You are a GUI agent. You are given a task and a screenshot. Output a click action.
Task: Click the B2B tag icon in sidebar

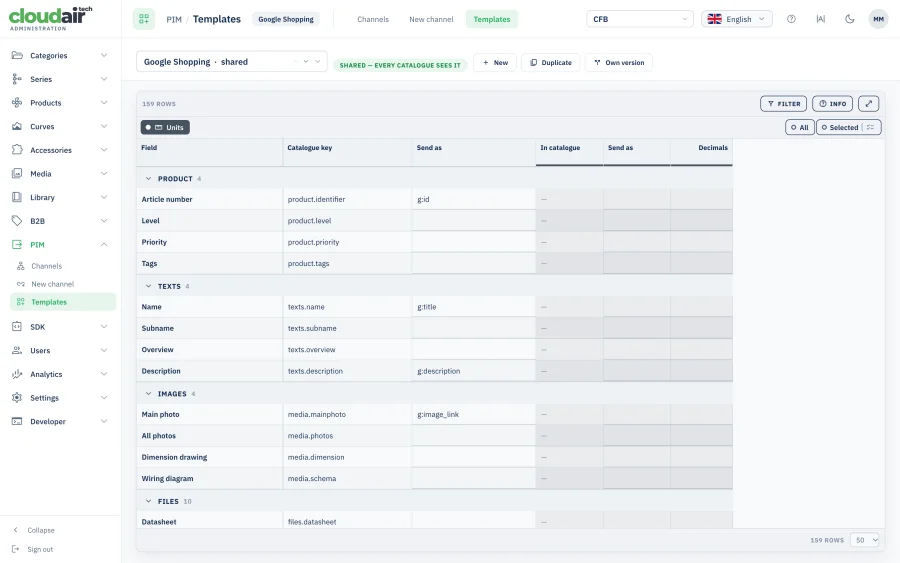(17, 220)
